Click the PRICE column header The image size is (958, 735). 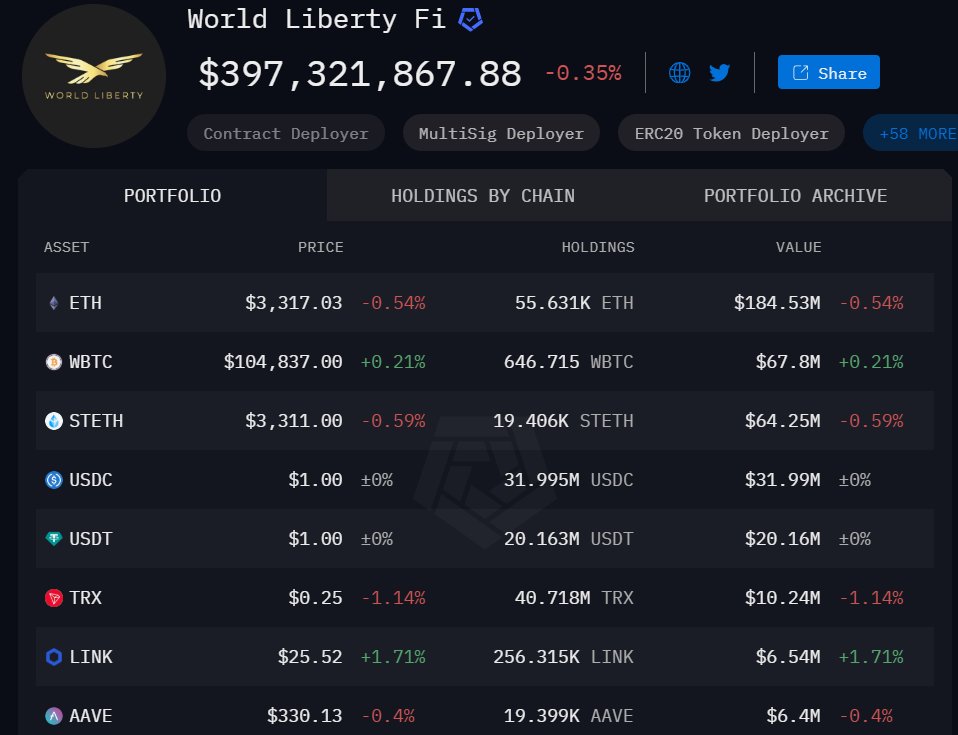[x=320, y=247]
